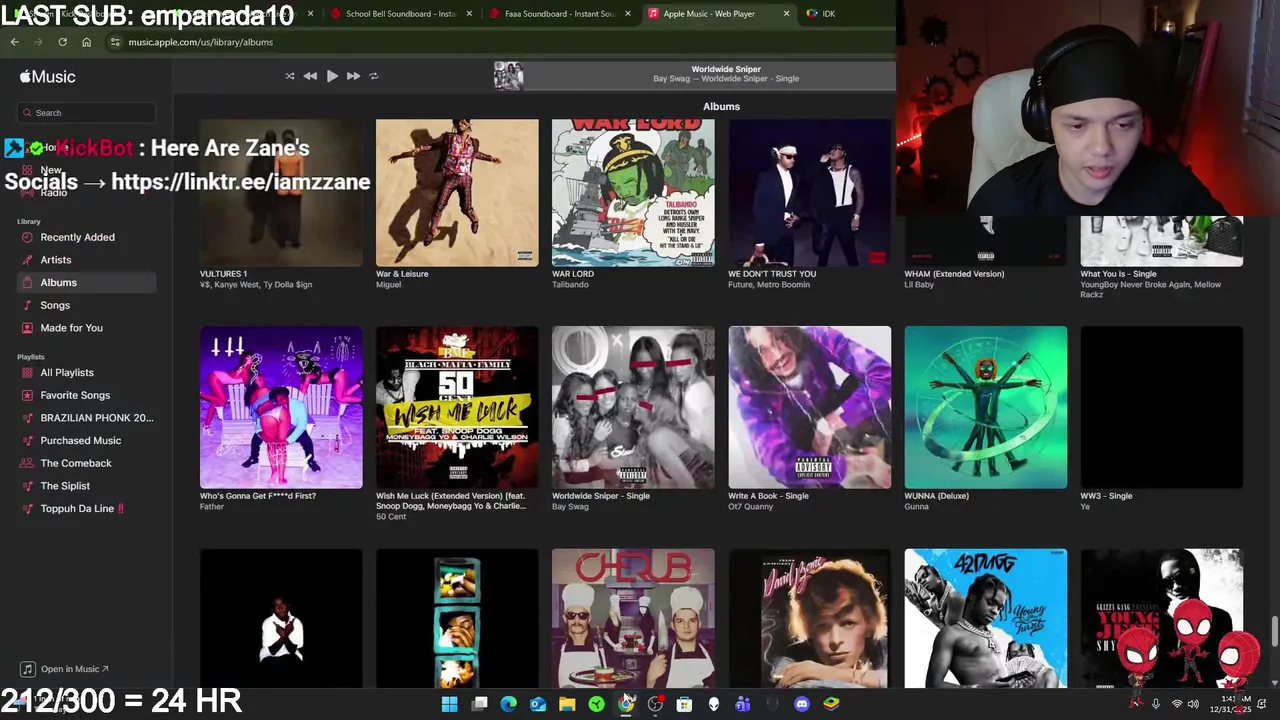Image resolution: width=1280 pixels, height=720 pixels.
Task: Click the browser back arrow
Action: [15, 42]
